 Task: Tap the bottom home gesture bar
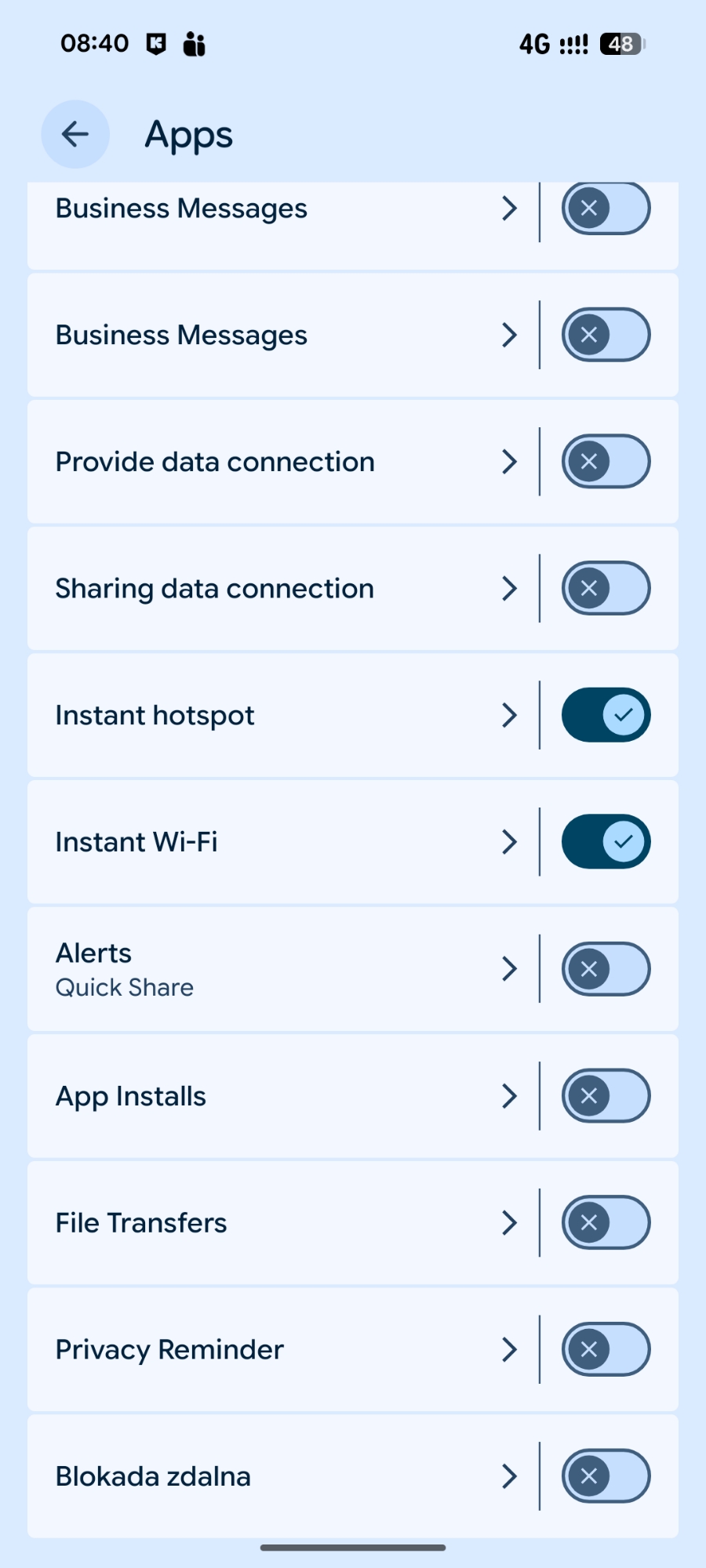[x=353, y=1548]
